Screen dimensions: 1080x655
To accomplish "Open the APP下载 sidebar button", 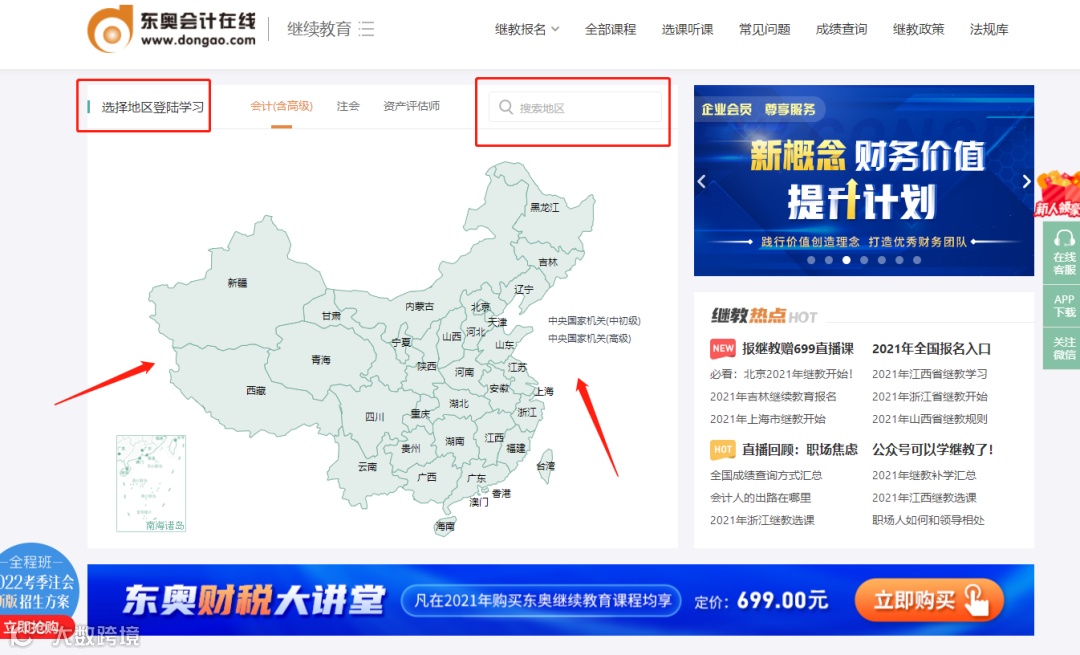I will (x=1063, y=306).
